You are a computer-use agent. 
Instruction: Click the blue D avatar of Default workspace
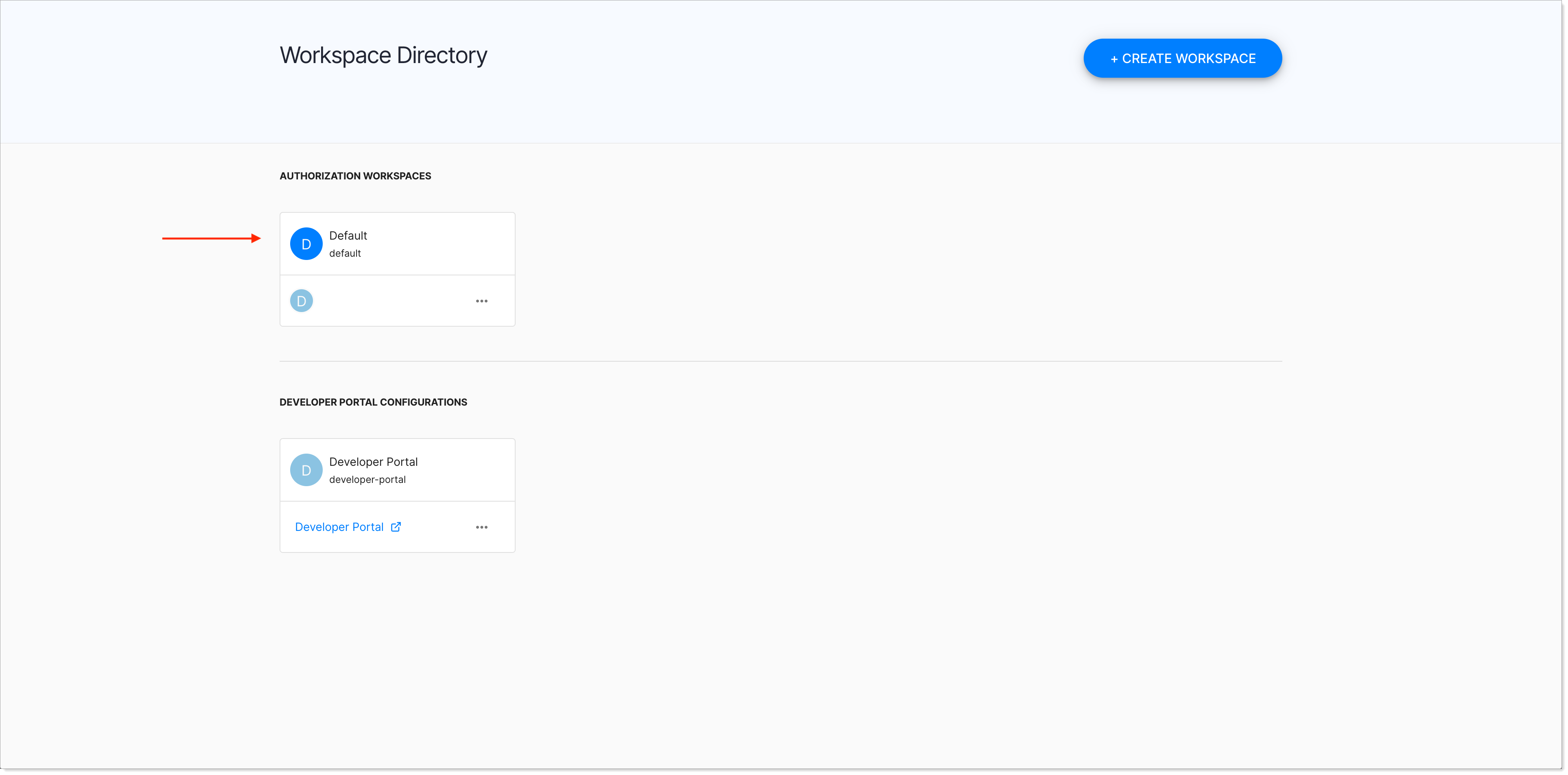point(306,244)
